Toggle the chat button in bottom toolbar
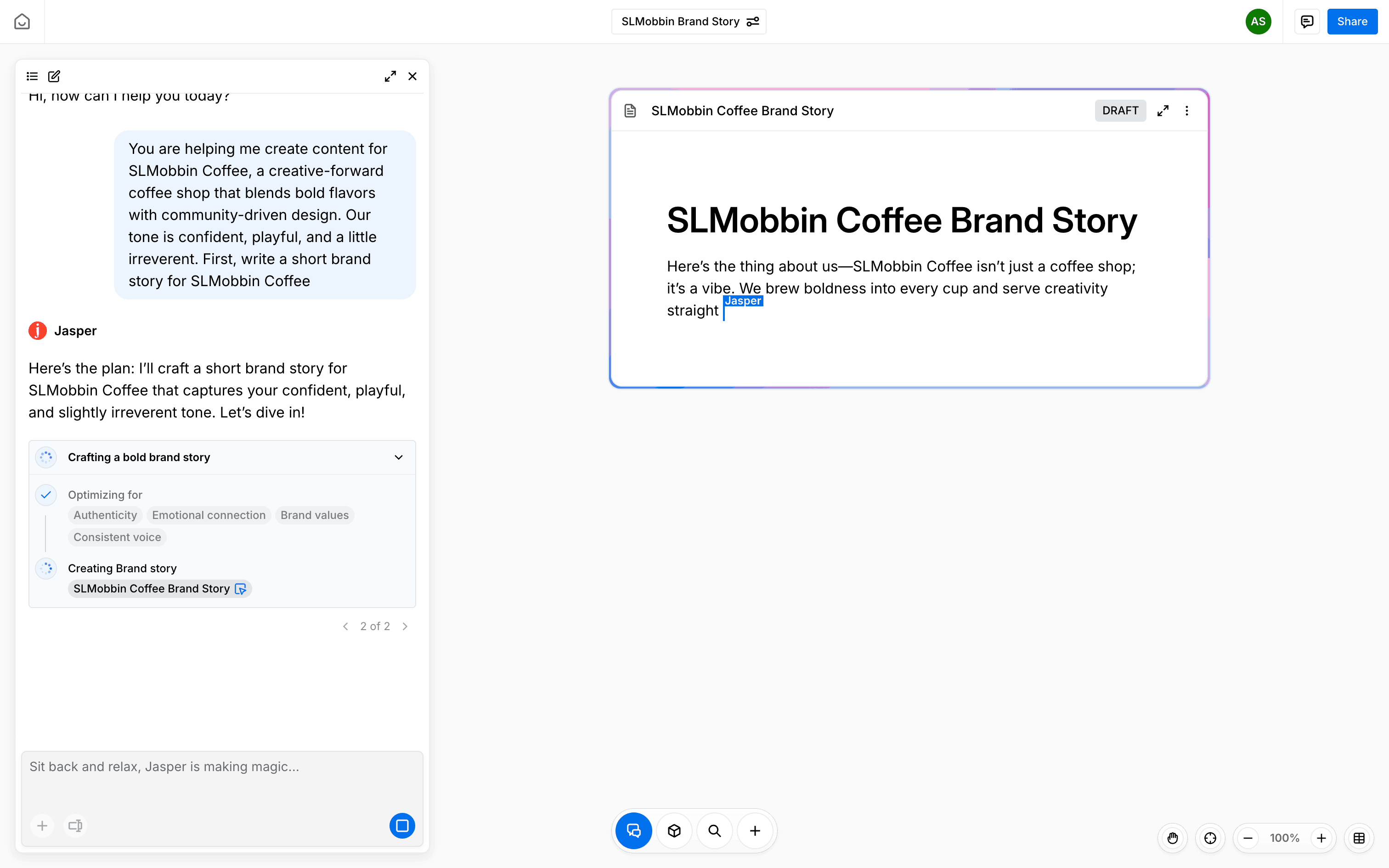Screen dimensions: 1389x868 coord(634,830)
